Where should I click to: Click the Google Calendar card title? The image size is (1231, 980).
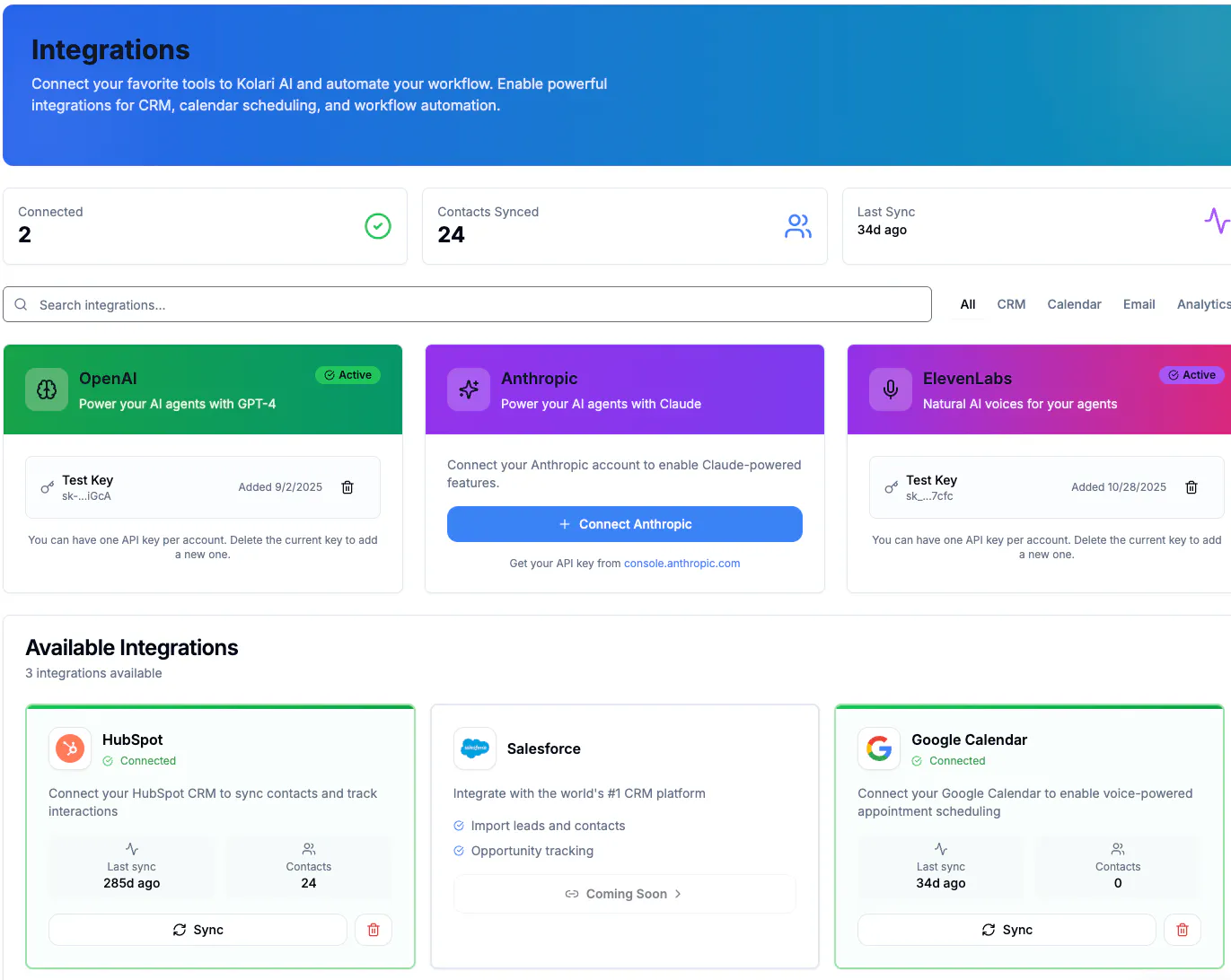[970, 739]
